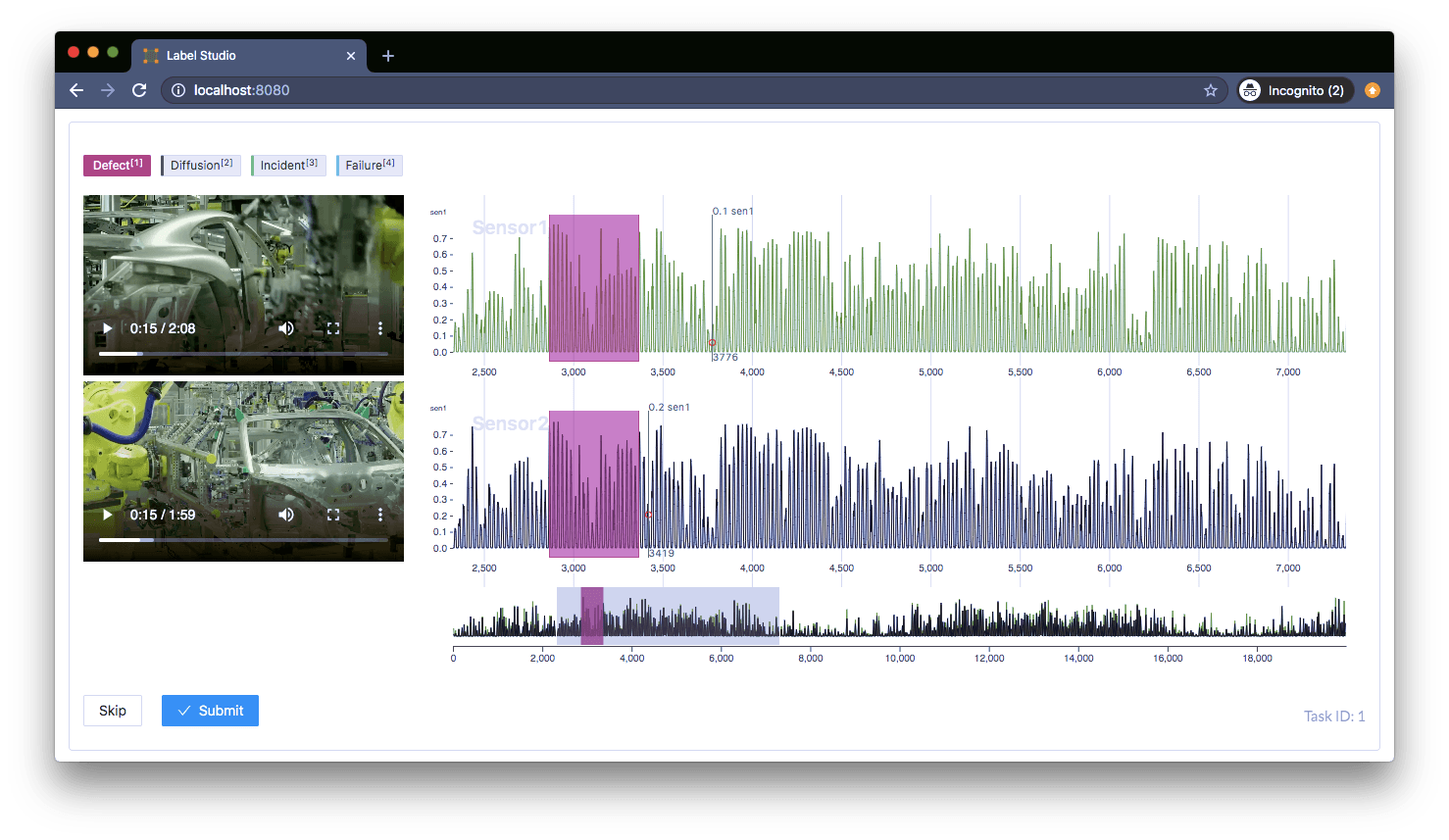Select the Incident label

288,166
